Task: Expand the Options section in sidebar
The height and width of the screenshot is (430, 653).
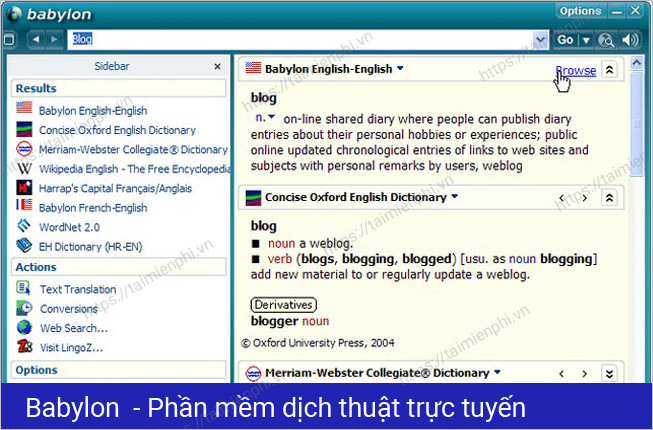Action: click(x=36, y=370)
